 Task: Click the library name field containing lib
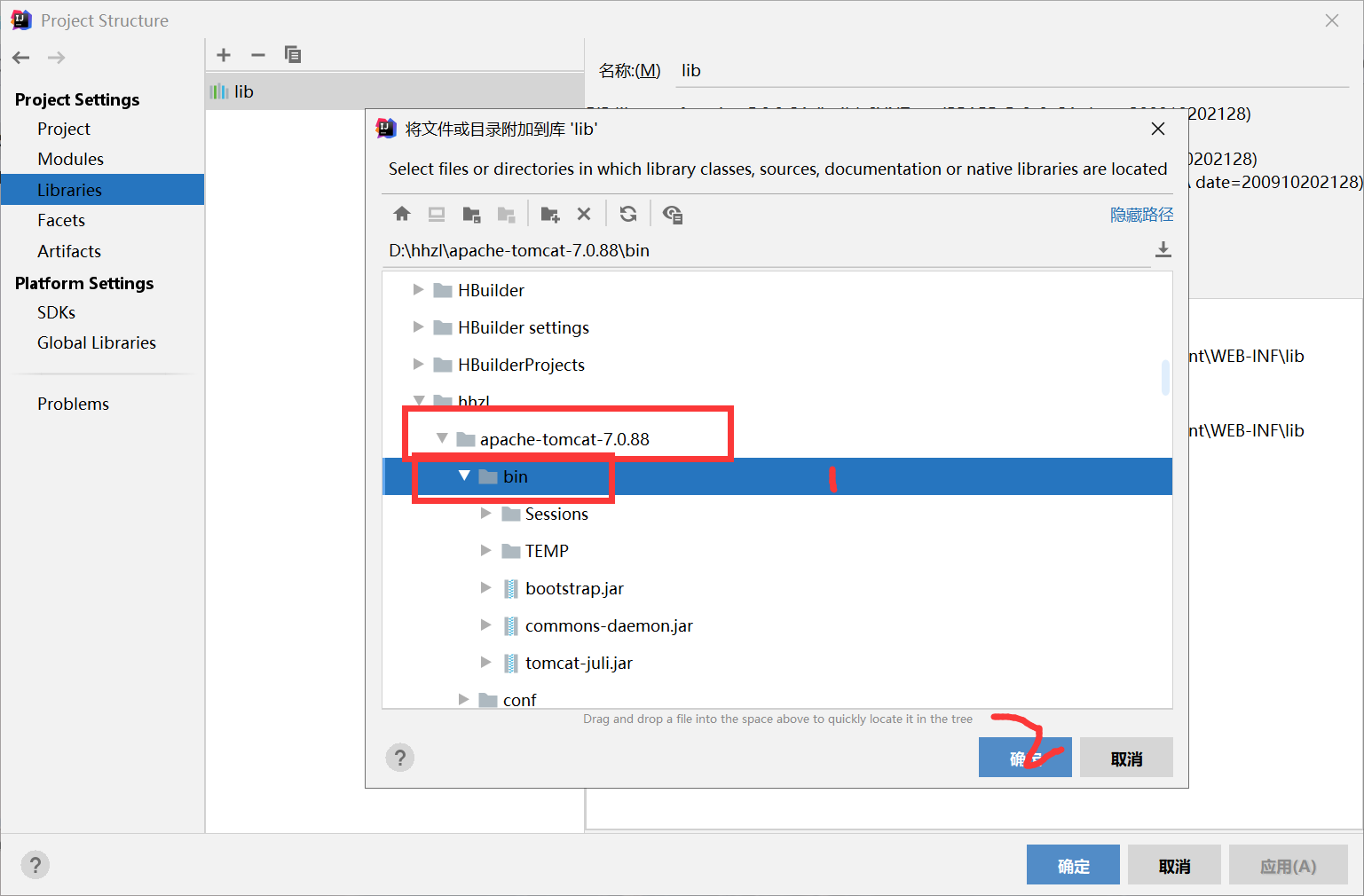[1013, 71]
